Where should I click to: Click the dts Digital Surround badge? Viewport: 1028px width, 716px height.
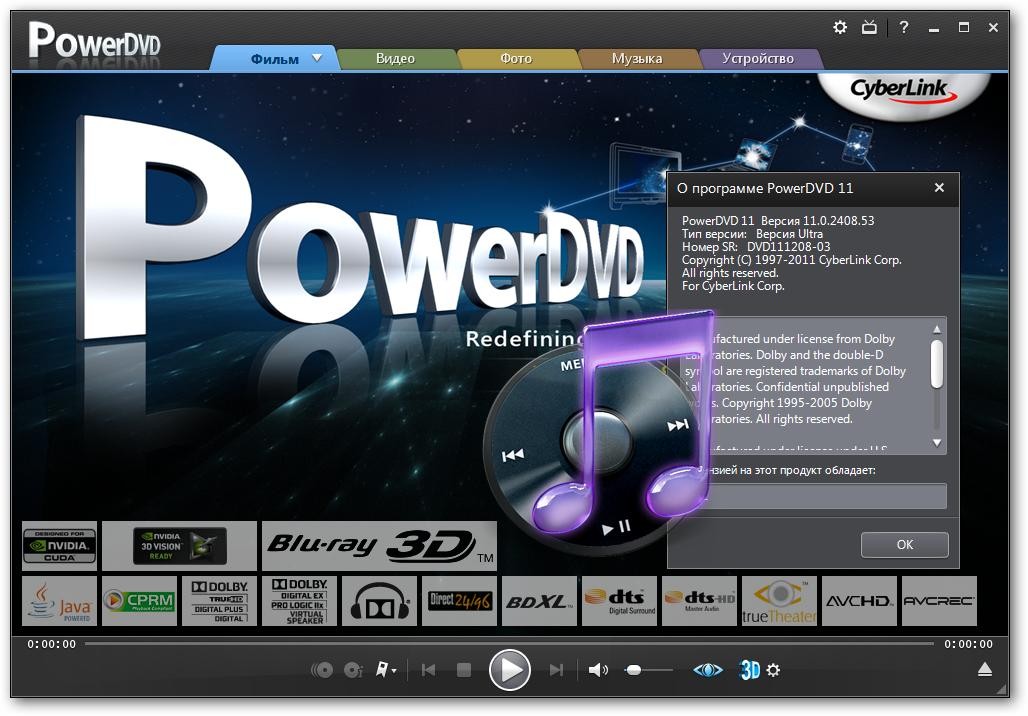point(620,601)
